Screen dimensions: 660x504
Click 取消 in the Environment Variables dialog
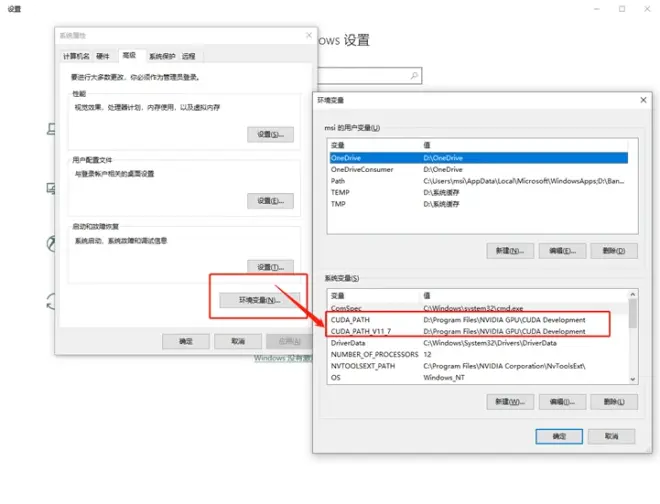[612, 436]
